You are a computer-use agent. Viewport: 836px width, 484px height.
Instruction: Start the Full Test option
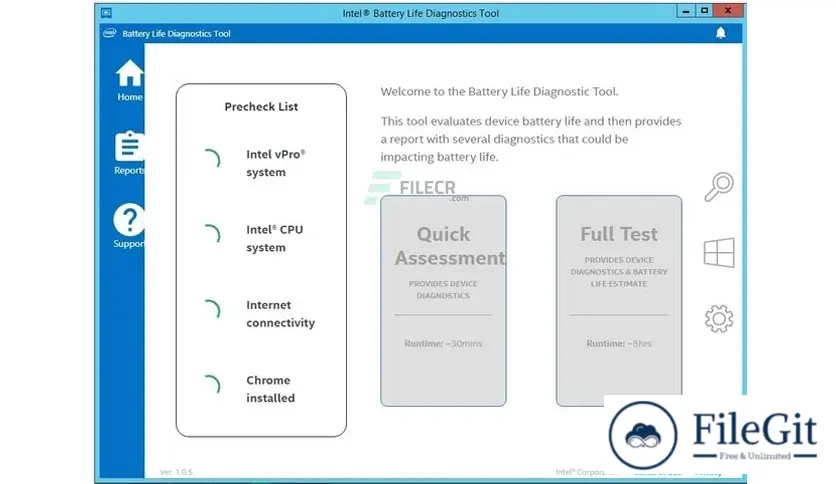pyautogui.click(x=618, y=301)
